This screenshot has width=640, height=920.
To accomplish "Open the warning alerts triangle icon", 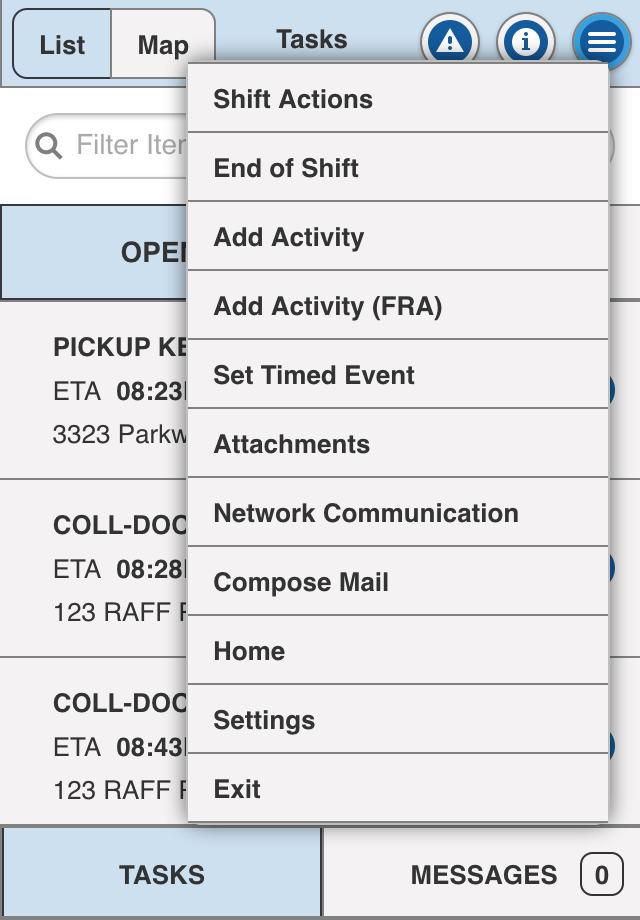I will 450,40.
